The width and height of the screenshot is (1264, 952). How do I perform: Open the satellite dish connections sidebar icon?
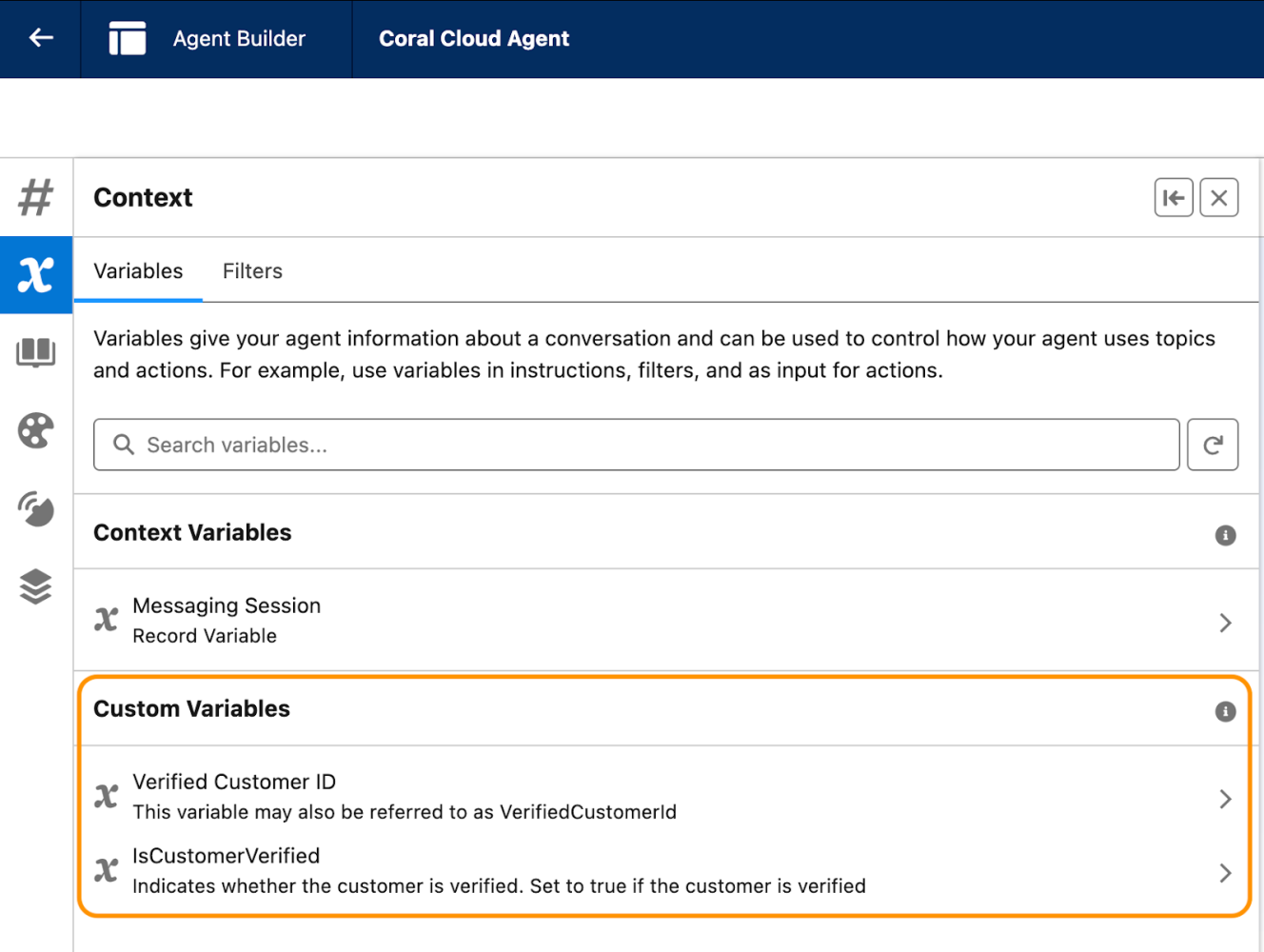[36, 509]
